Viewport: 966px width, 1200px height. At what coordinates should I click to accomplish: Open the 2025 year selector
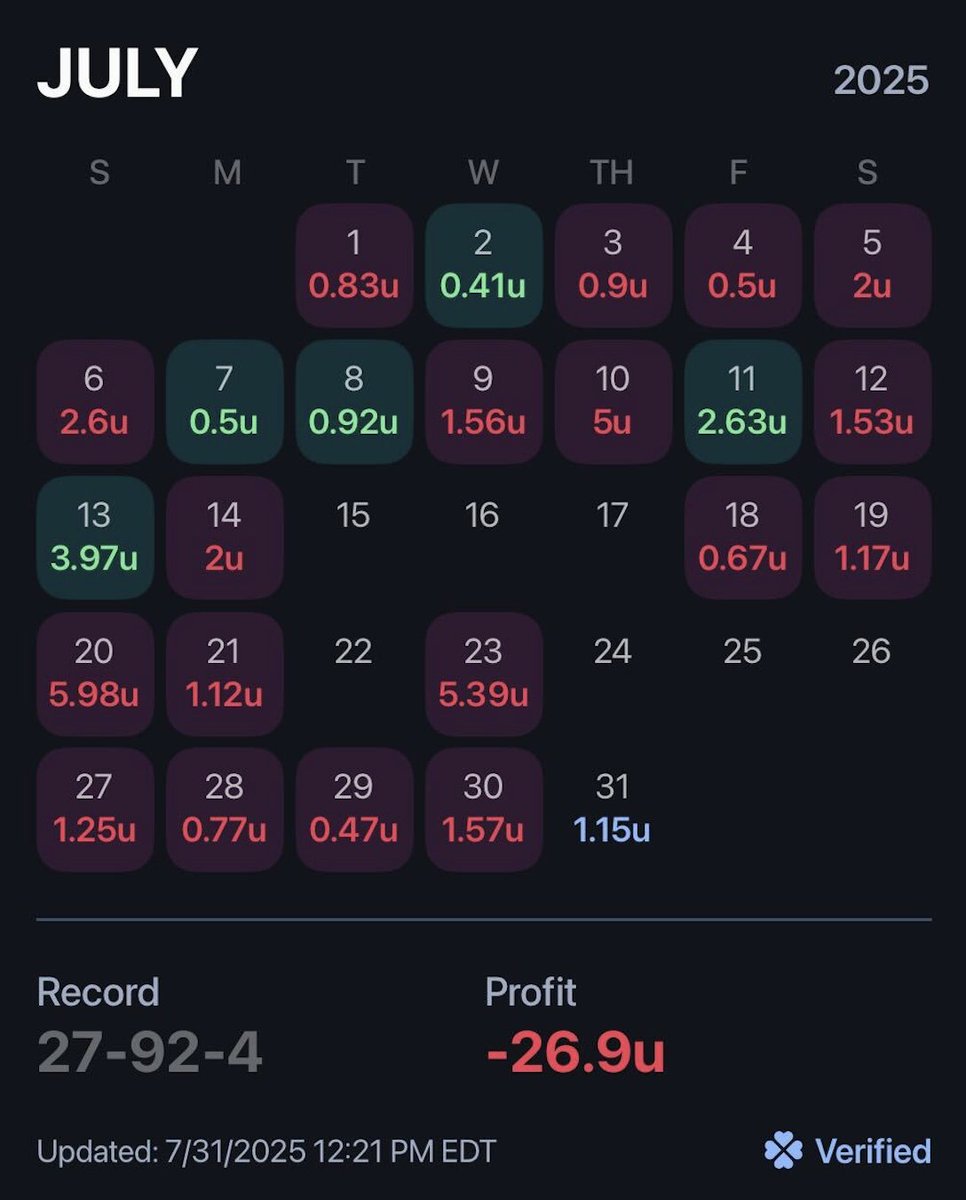[881, 81]
